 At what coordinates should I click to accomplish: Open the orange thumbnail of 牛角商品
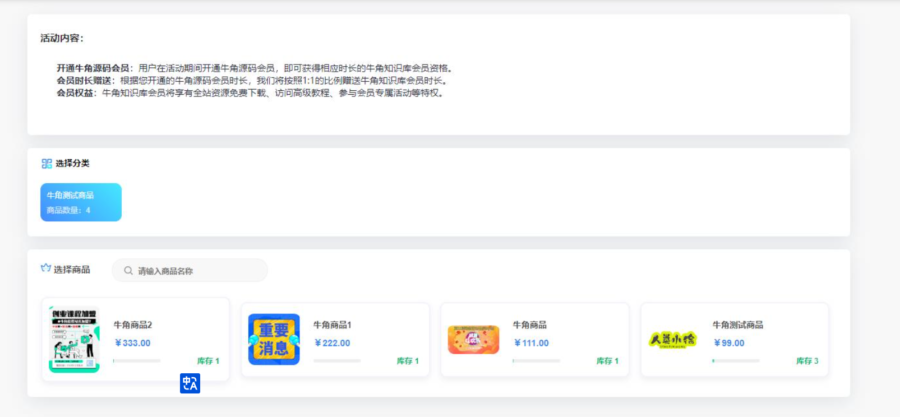point(474,340)
